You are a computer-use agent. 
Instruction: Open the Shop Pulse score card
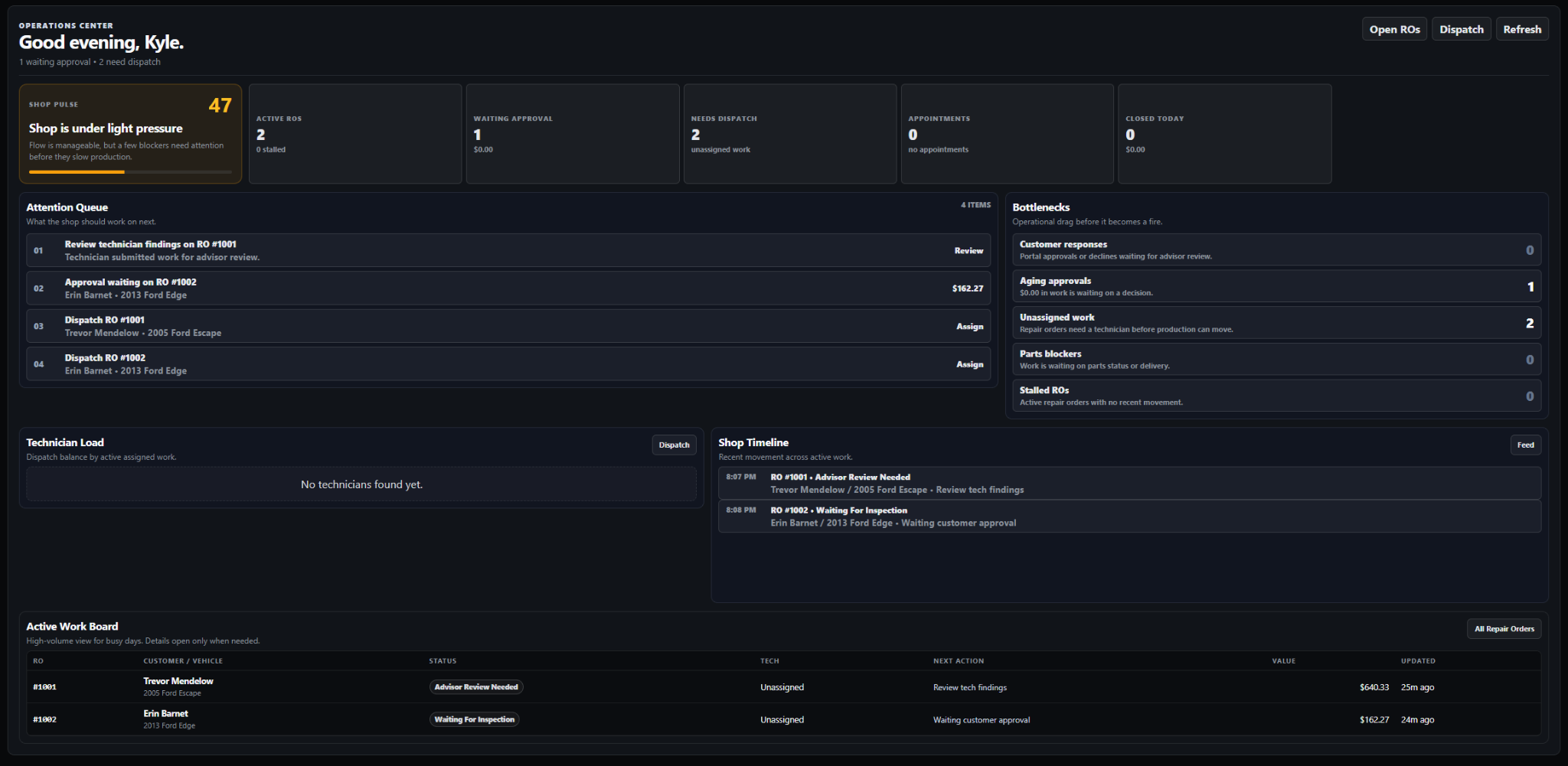pos(130,134)
